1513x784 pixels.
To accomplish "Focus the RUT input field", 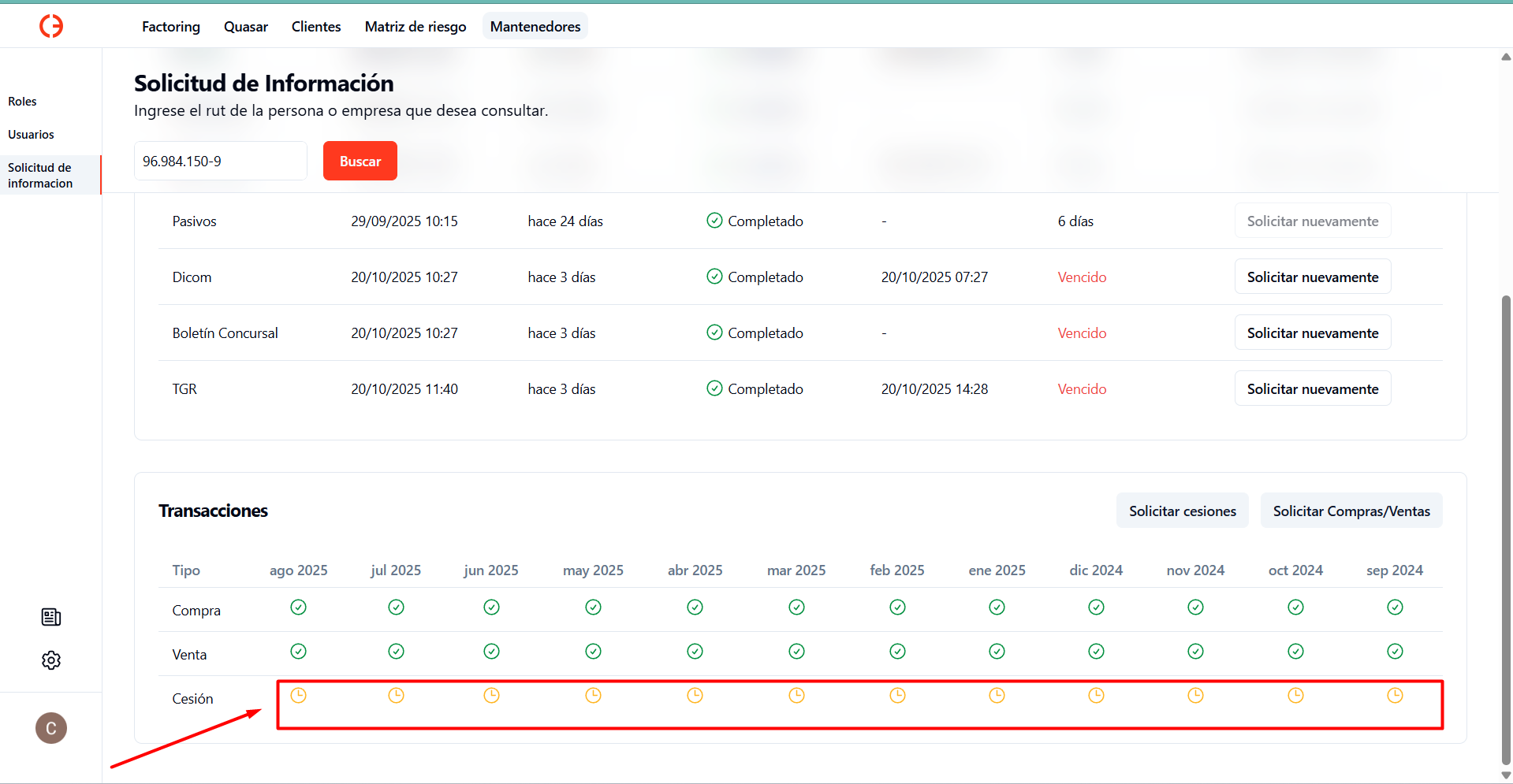I will click(221, 162).
